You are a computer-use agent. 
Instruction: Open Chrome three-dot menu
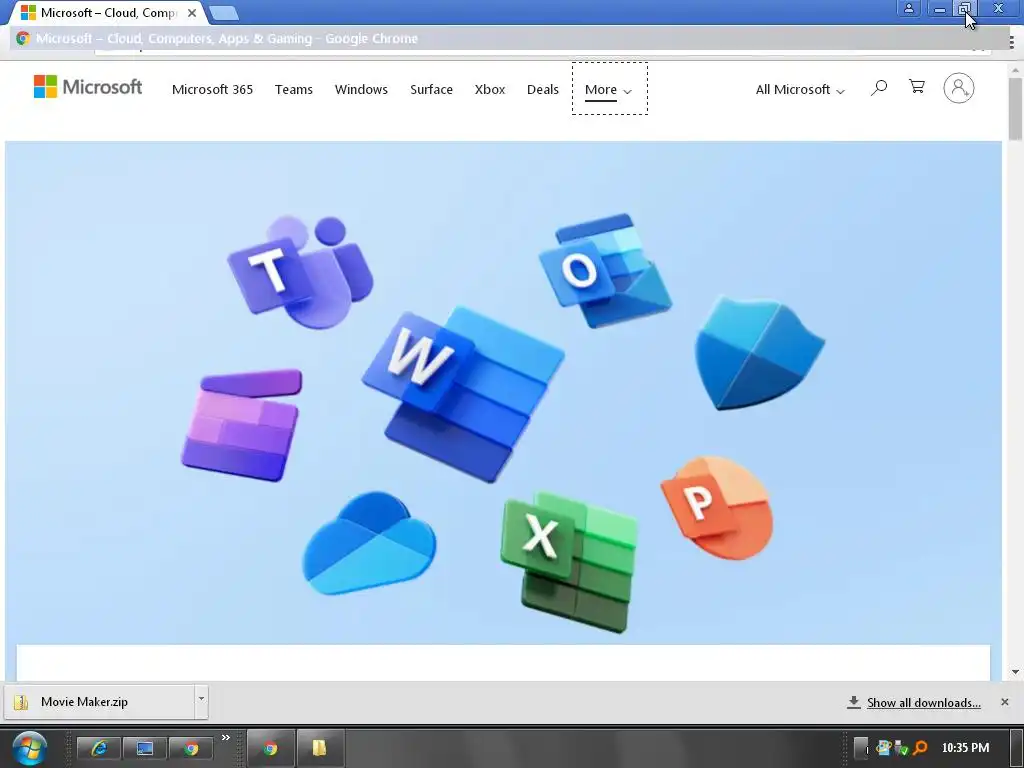(1012, 43)
